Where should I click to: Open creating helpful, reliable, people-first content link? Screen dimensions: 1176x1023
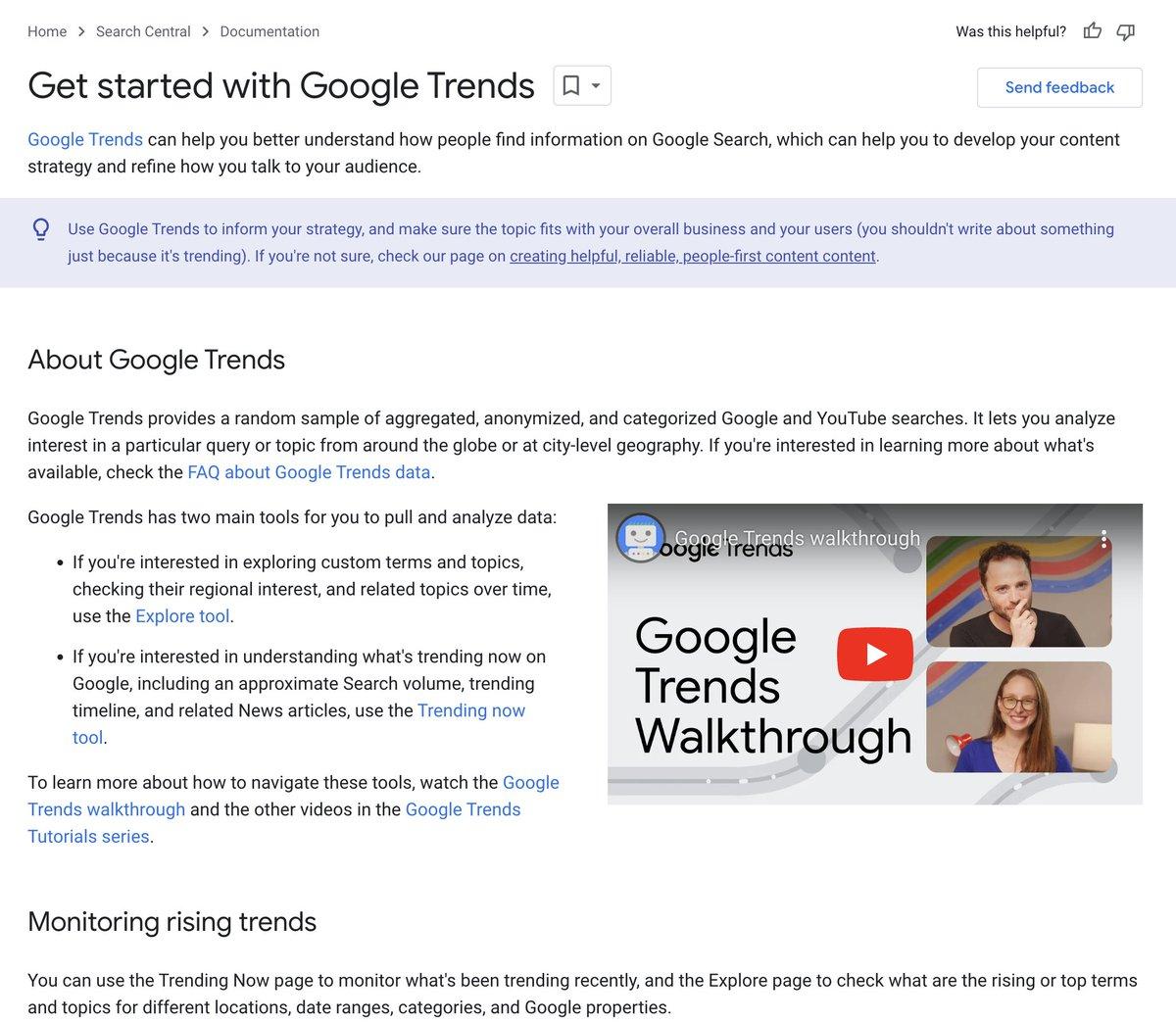(x=693, y=256)
